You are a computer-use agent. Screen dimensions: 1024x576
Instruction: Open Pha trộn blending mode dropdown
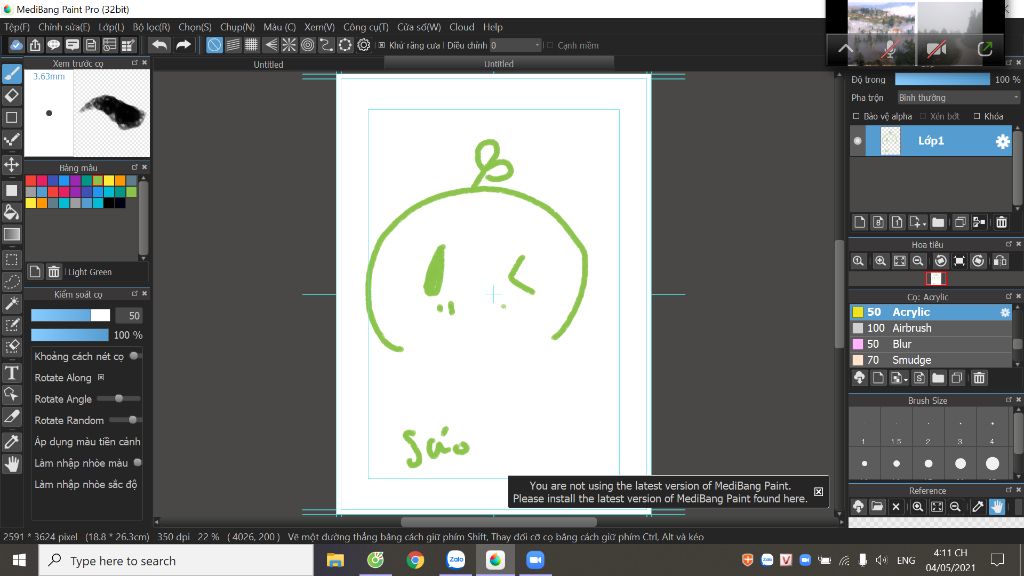(x=958, y=98)
